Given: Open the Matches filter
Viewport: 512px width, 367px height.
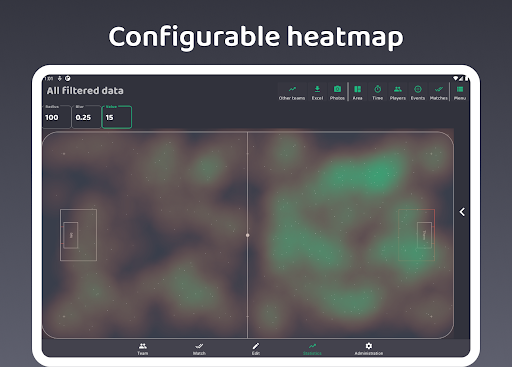Looking at the screenshot, I should pyautogui.click(x=439, y=92).
